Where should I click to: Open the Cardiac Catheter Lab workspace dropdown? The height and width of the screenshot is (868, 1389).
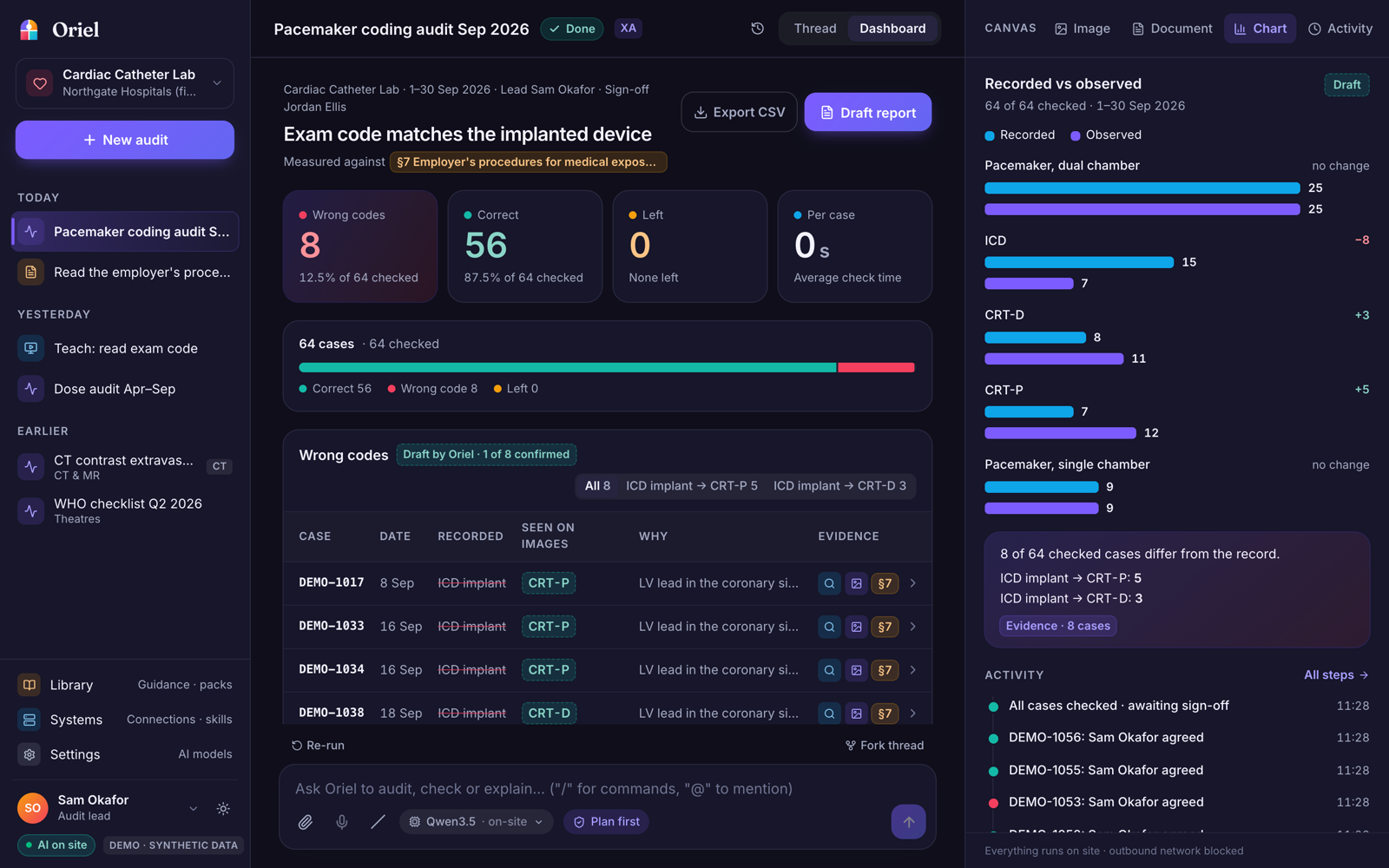[x=125, y=83]
